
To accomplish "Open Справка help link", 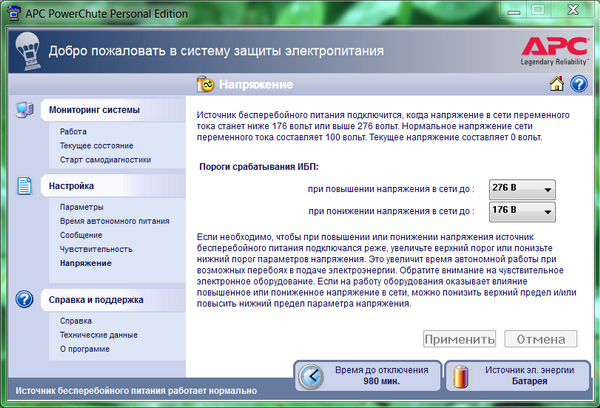I will (76, 321).
